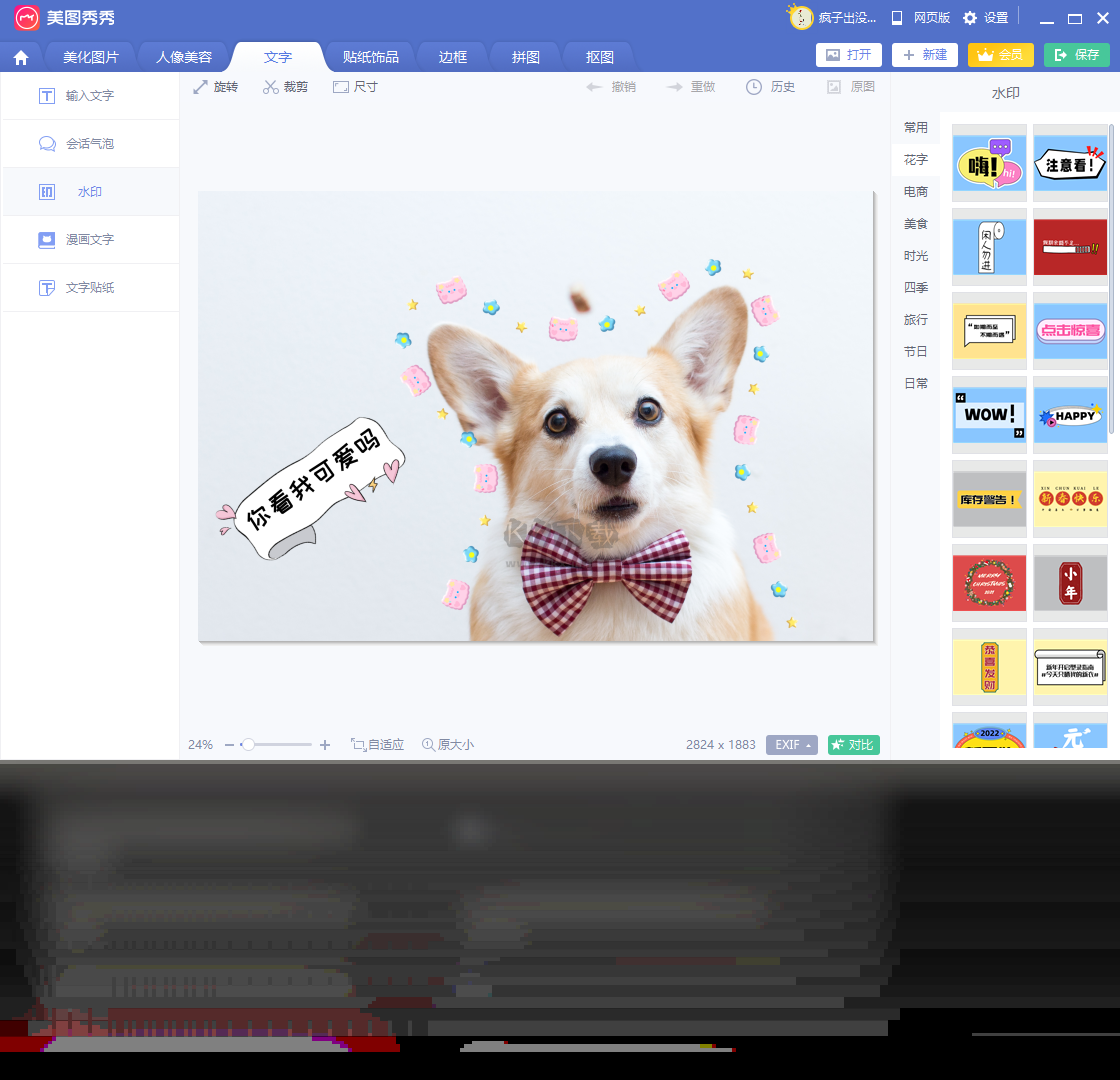Click the 历史 history icon
Viewport: 1120px width, 1080px height.
coord(770,87)
